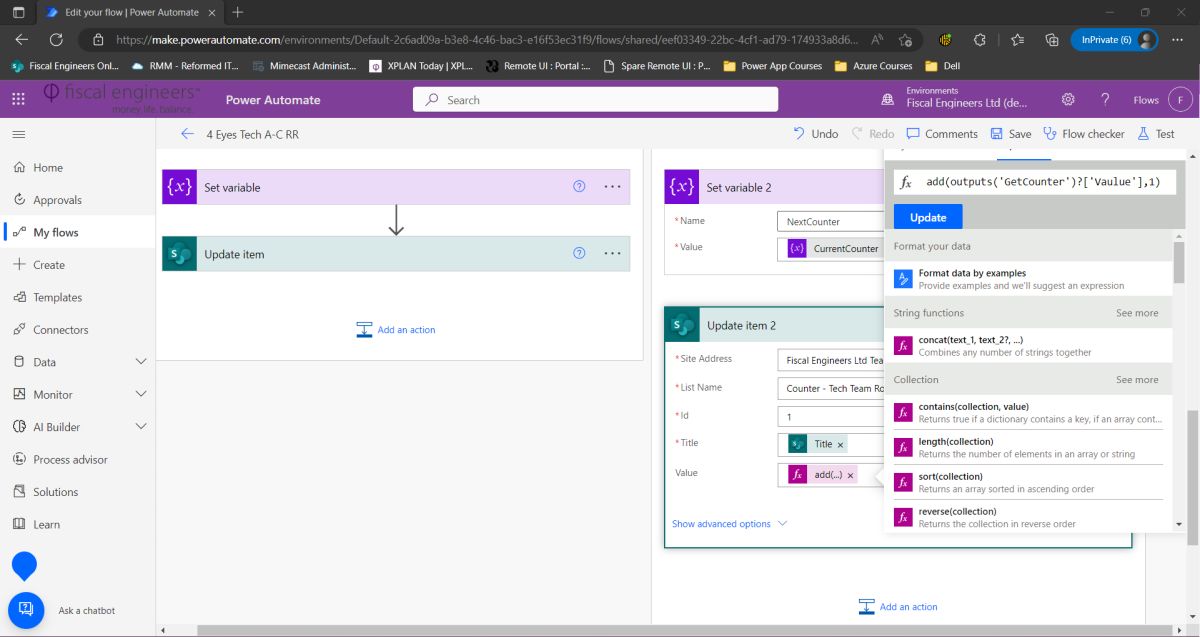Open browser extensions puzzle icon
This screenshot has height=637, width=1200.
[x=980, y=40]
